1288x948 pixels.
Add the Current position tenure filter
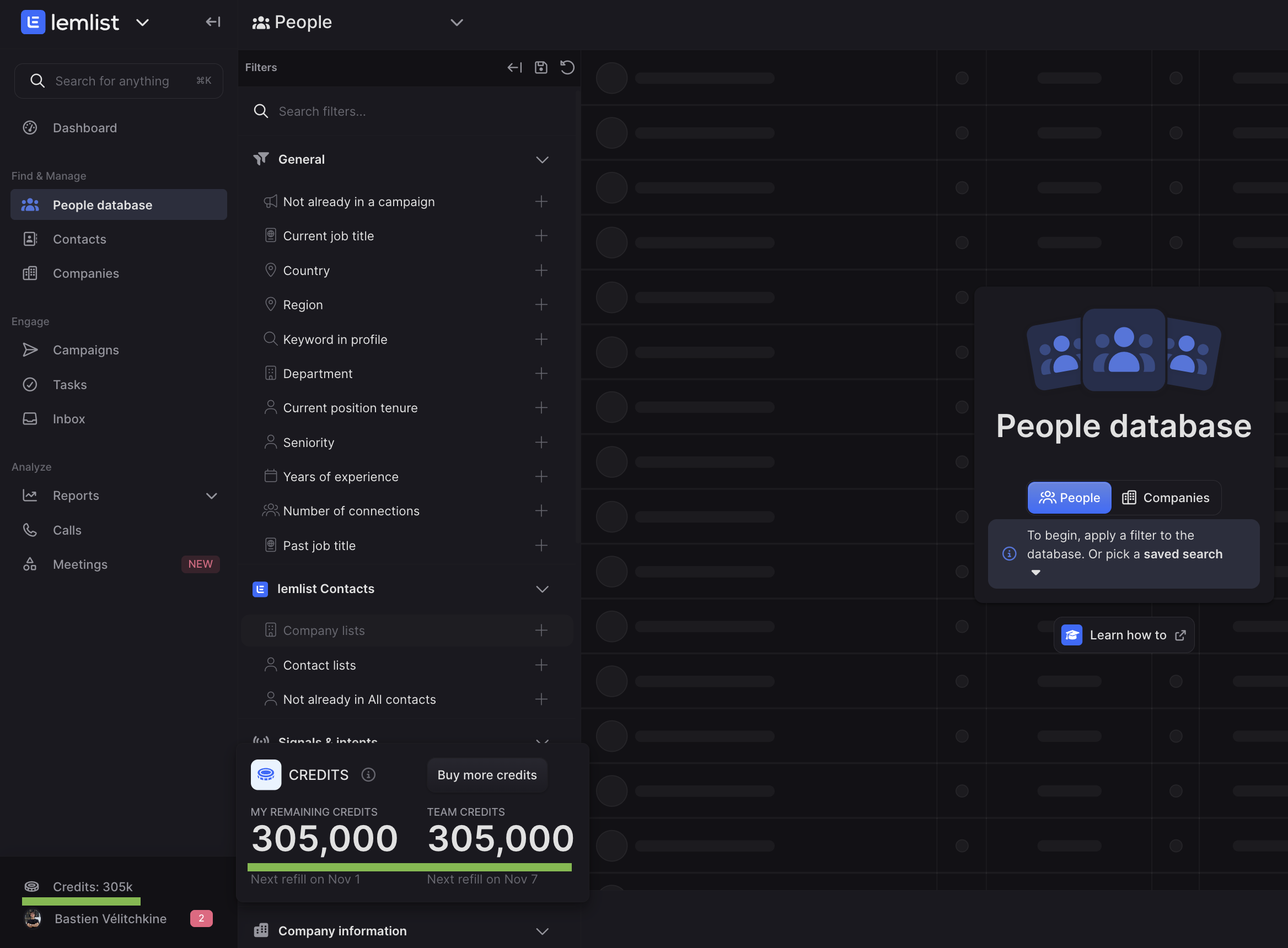pyautogui.click(x=541, y=408)
